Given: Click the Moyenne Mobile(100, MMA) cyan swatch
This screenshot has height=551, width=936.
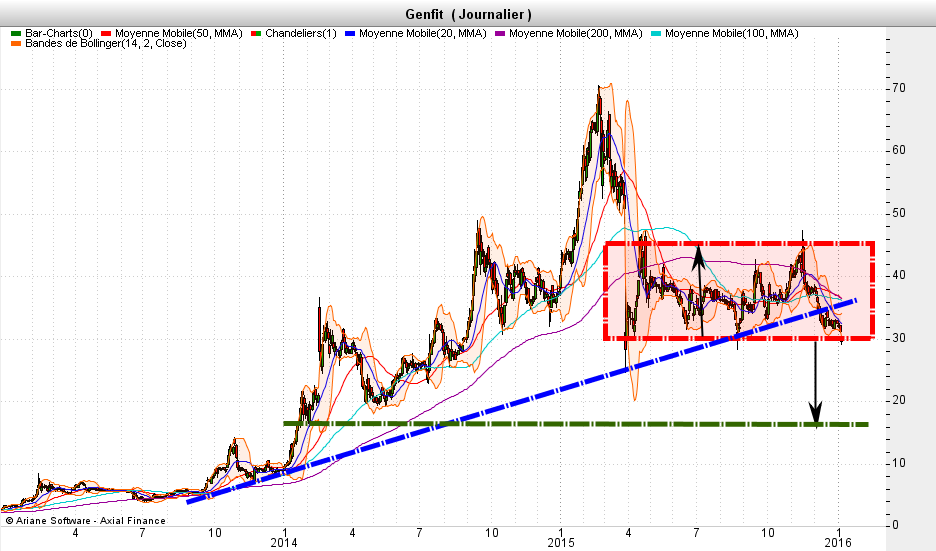Looking at the screenshot, I should pos(656,34).
